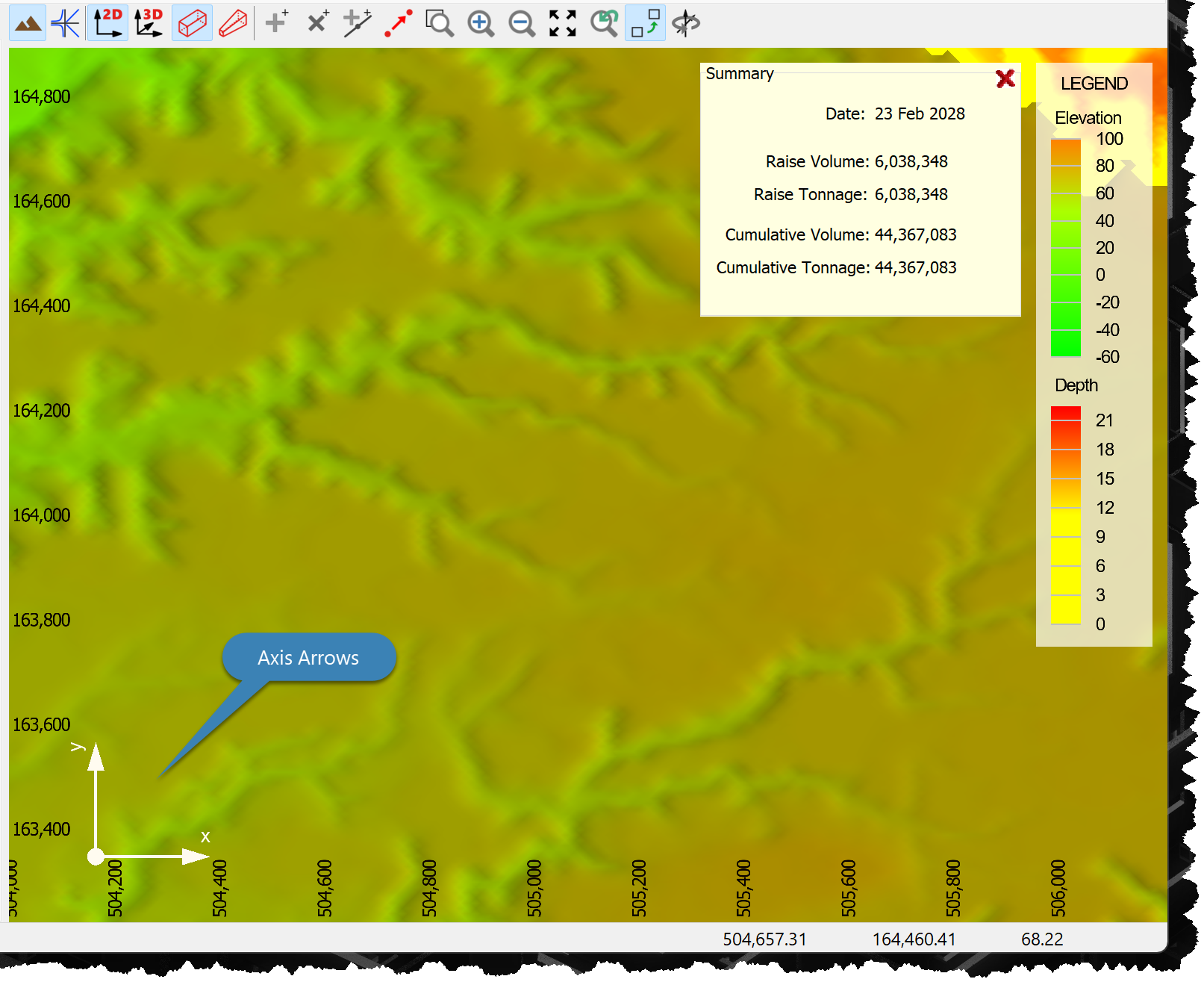Viewport: 1204px width, 982px height.
Task: Activate the zoom window tool
Action: [x=439, y=23]
